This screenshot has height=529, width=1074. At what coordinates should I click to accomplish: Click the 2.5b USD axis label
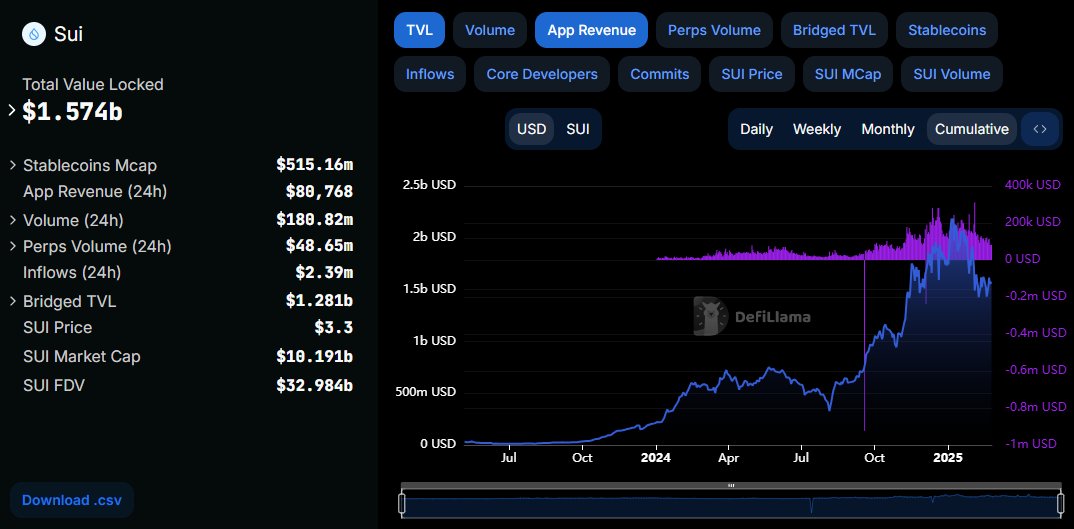429,185
